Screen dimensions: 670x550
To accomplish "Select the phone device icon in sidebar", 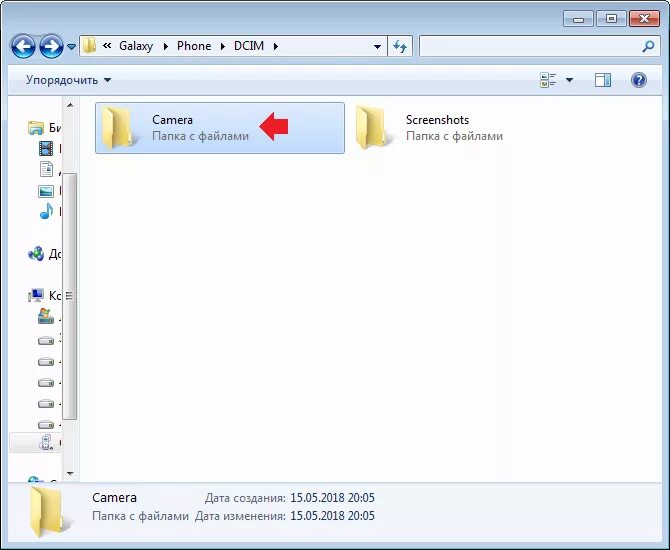I will pos(46,443).
